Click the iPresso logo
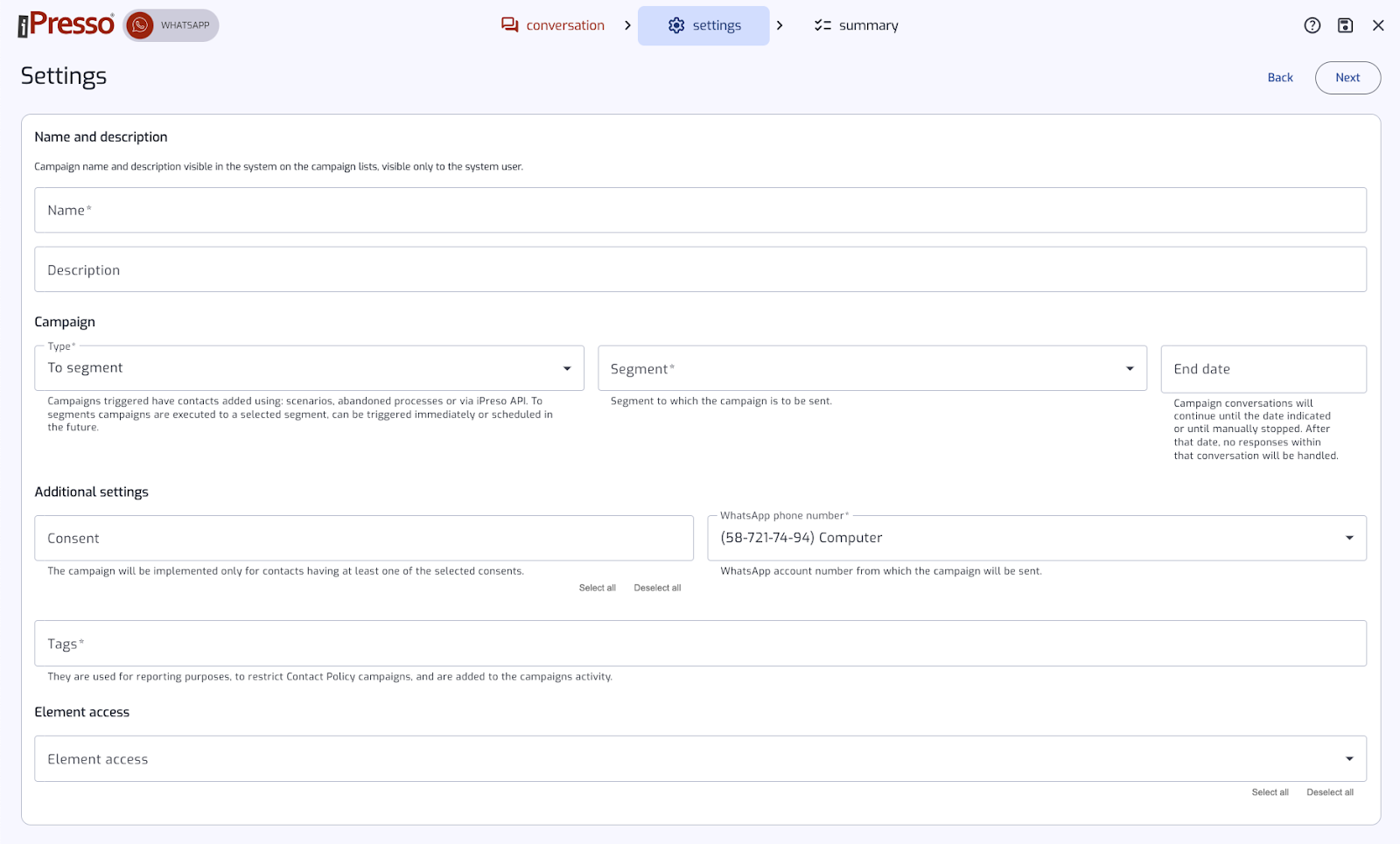 pyautogui.click(x=66, y=24)
